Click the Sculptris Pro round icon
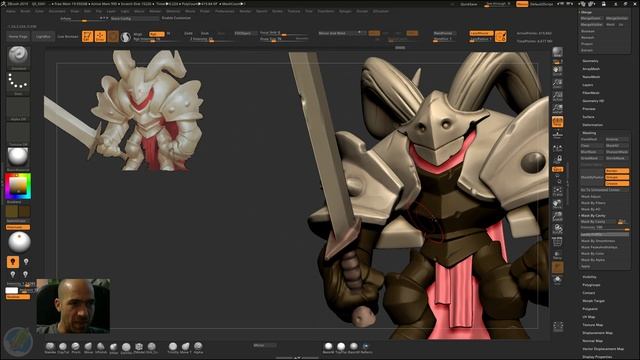 coord(126,37)
